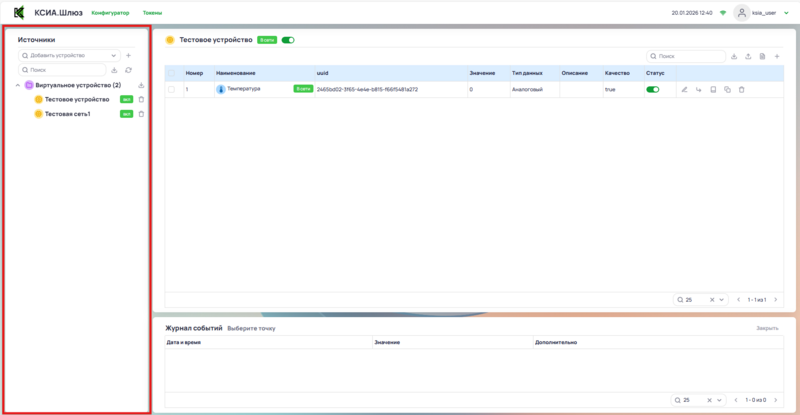This screenshot has height=415, width=800.
Task: Delete Тестовое устройство using its trash icon
Action: (141, 100)
